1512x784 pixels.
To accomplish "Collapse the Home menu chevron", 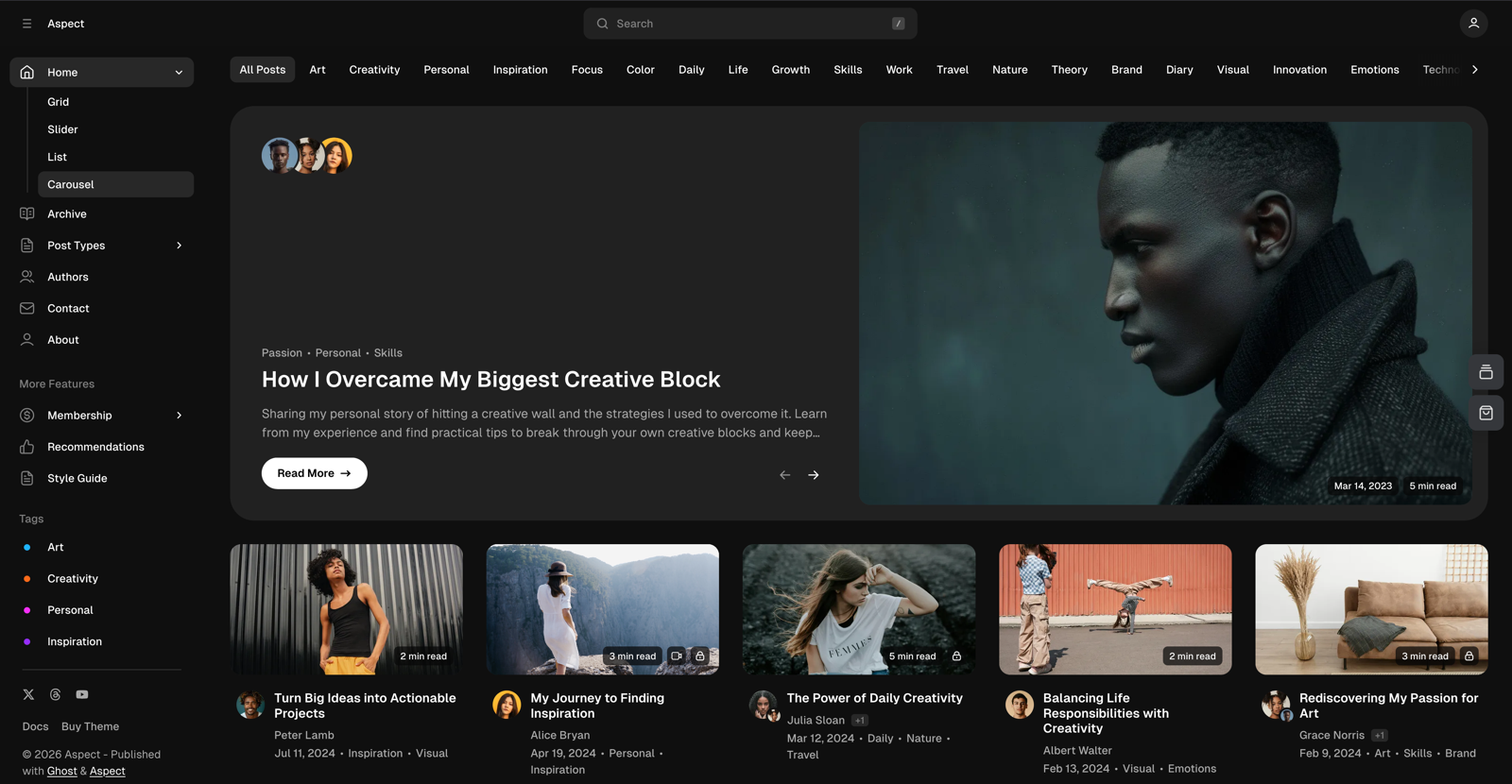I will pyautogui.click(x=179, y=73).
